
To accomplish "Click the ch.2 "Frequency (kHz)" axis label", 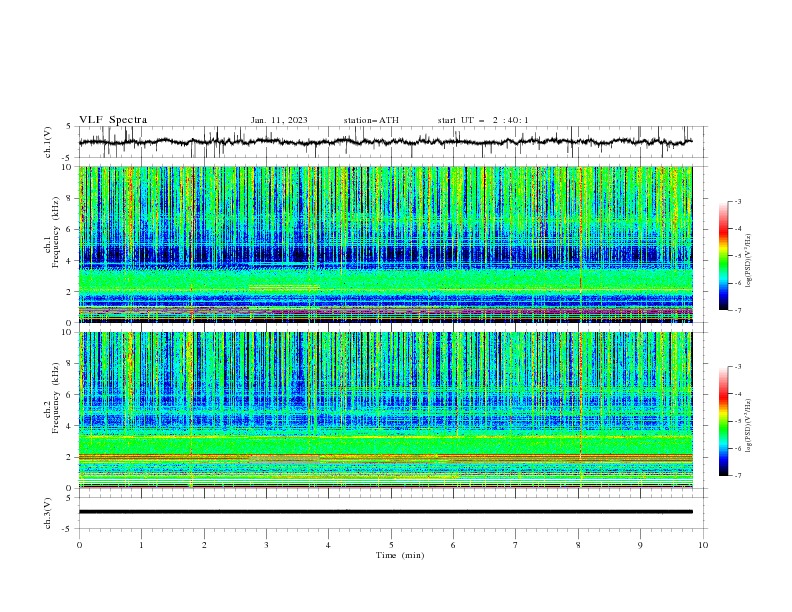I will point(56,398).
